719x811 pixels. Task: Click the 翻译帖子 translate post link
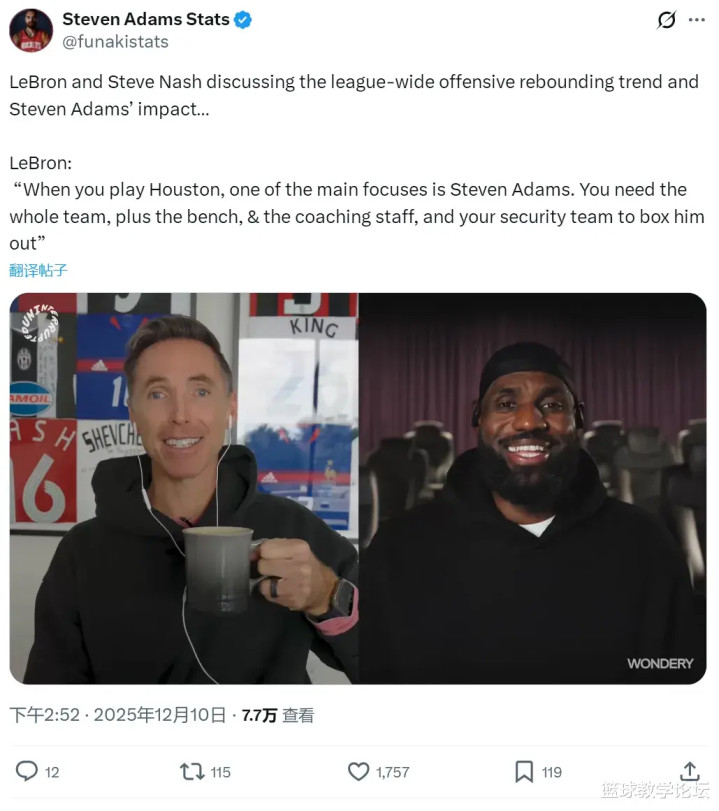point(38,270)
